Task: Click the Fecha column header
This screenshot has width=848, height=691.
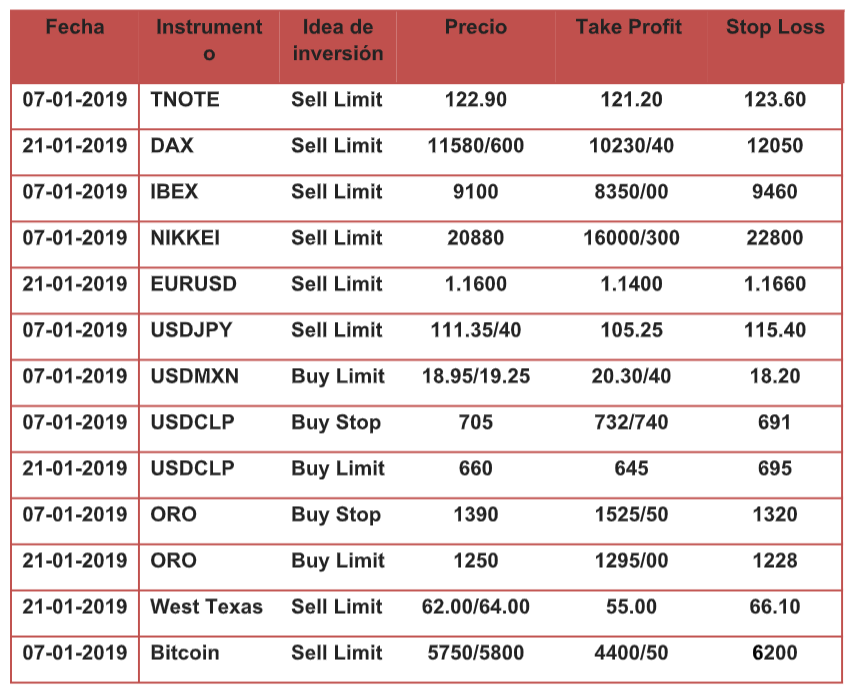Action: tap(75, 27)
